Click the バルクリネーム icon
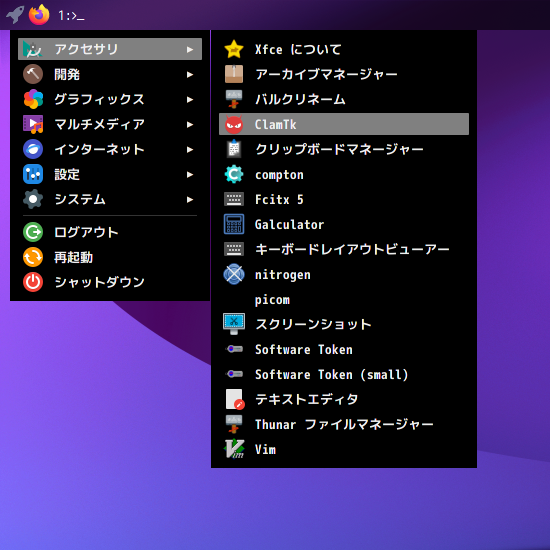 click(234, 99)
